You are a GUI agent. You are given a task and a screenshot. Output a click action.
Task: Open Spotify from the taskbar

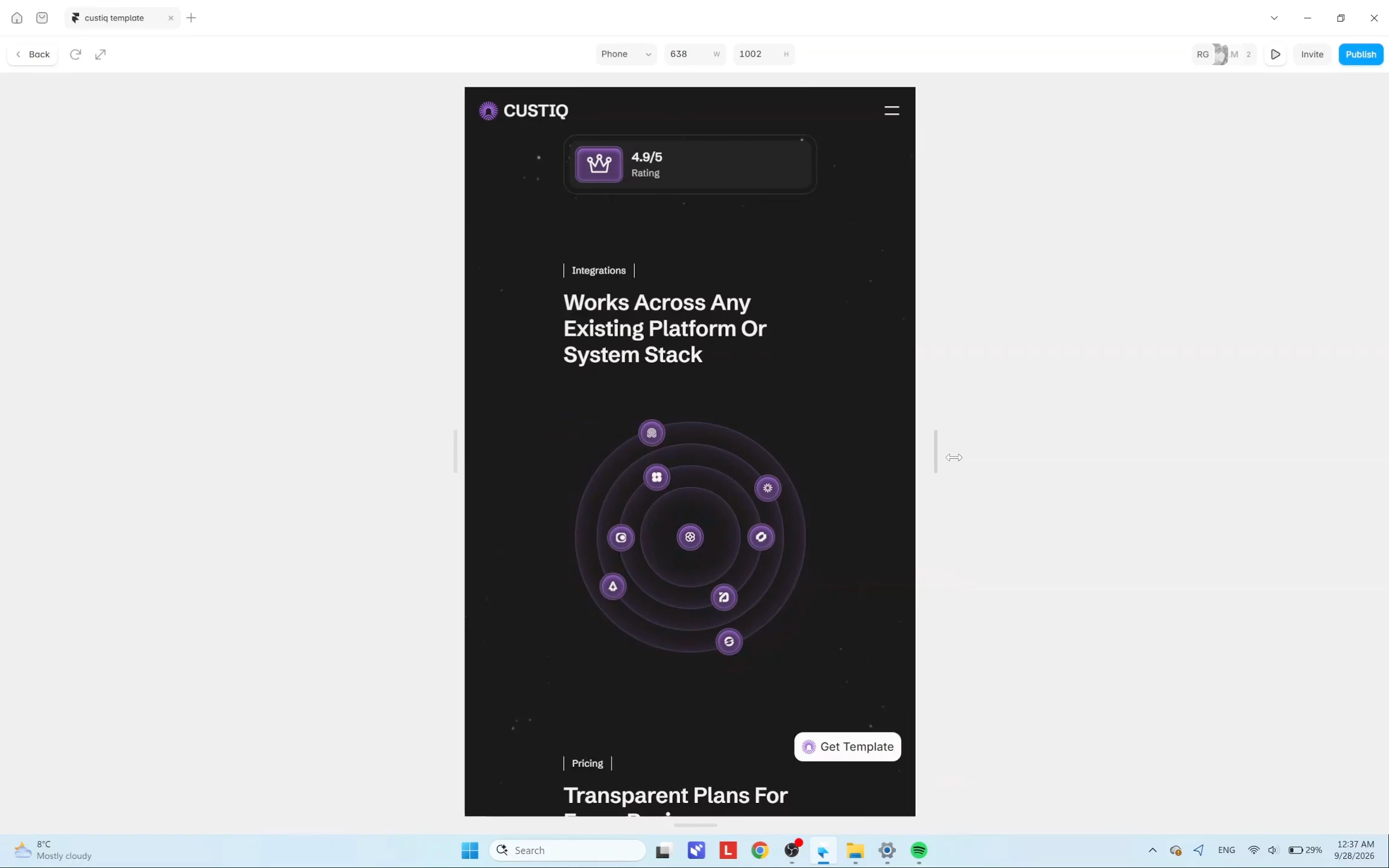pyautogui.click(x=919, y=851)
